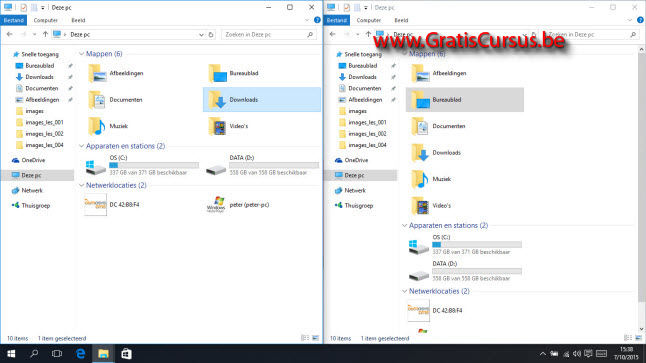Collapse Apparaten en stations group in right window
Image resolution: width=646 pixels, height=363 pixels.
point(404,226)
